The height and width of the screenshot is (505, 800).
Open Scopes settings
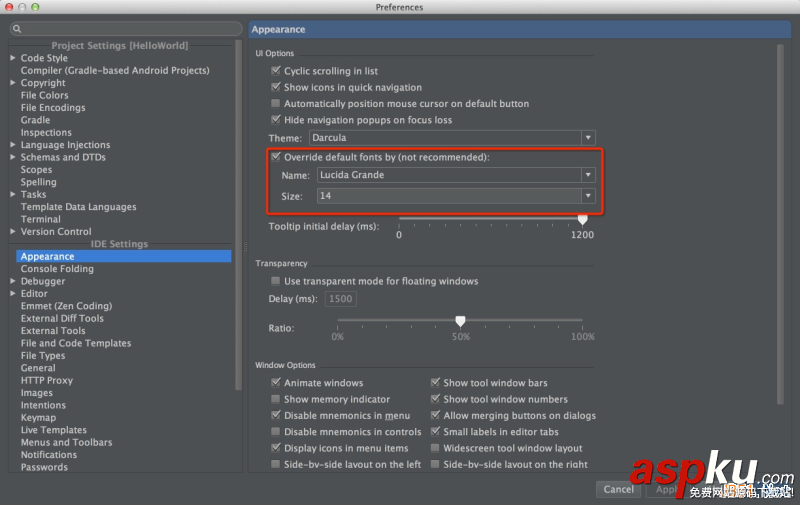36,169
